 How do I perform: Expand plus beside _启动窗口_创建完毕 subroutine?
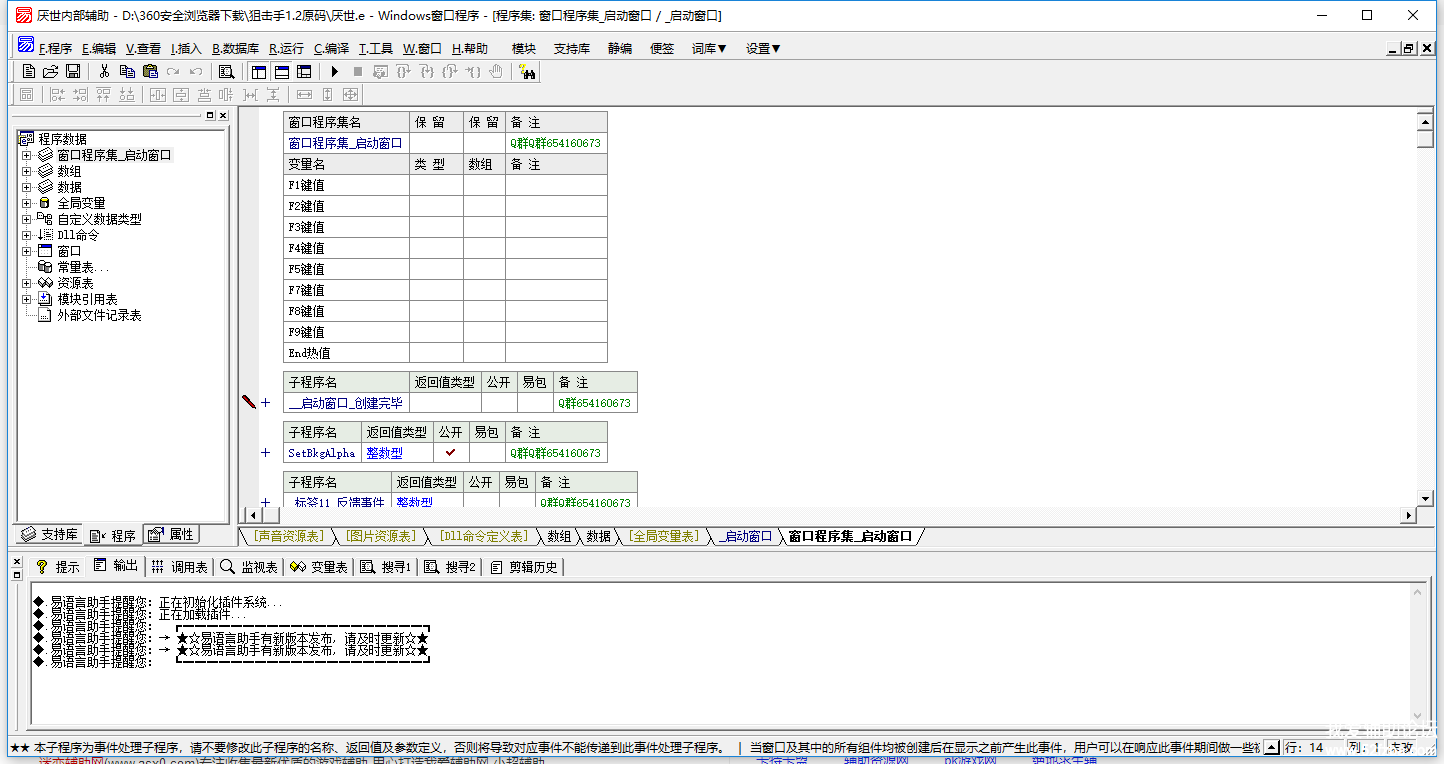[265, 403]
